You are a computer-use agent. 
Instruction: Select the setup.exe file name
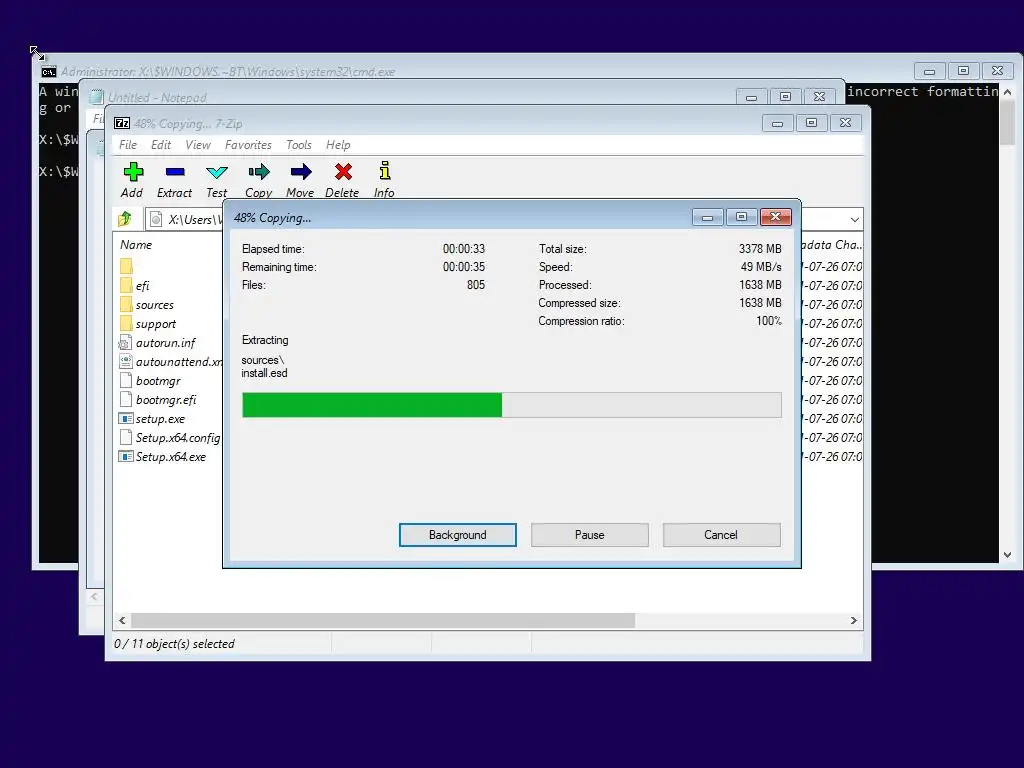pyautogui.click(x=161, y=419)
